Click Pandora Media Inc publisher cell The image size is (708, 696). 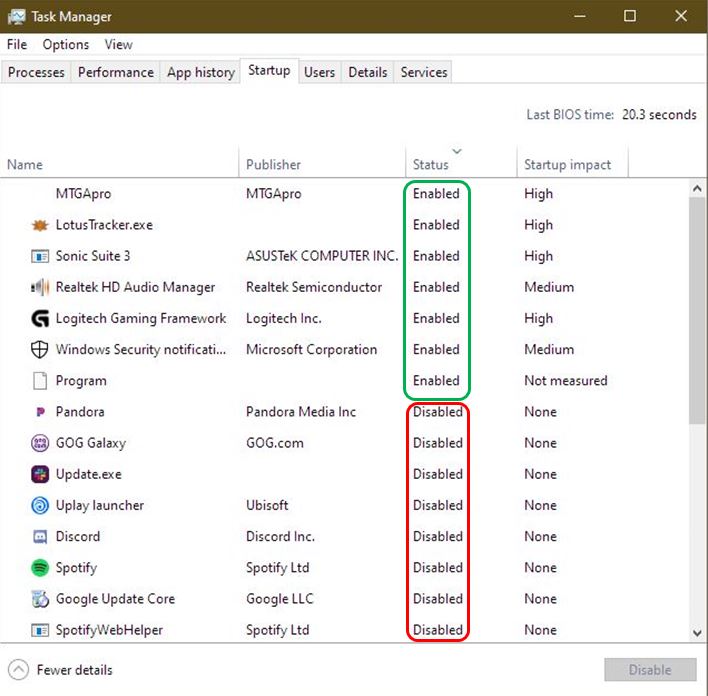[x=301, y=412]
